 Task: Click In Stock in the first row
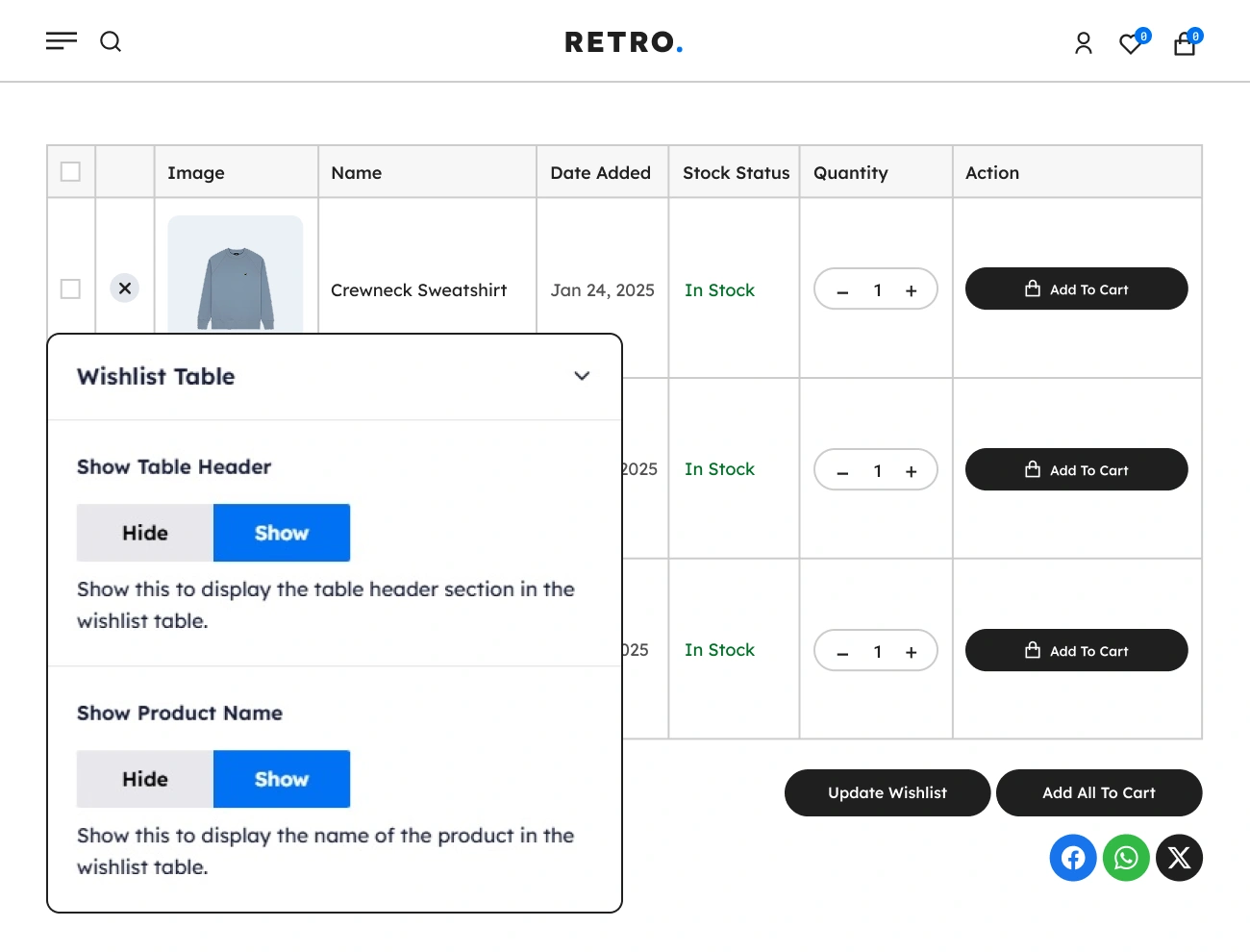[x=719, y=290]
